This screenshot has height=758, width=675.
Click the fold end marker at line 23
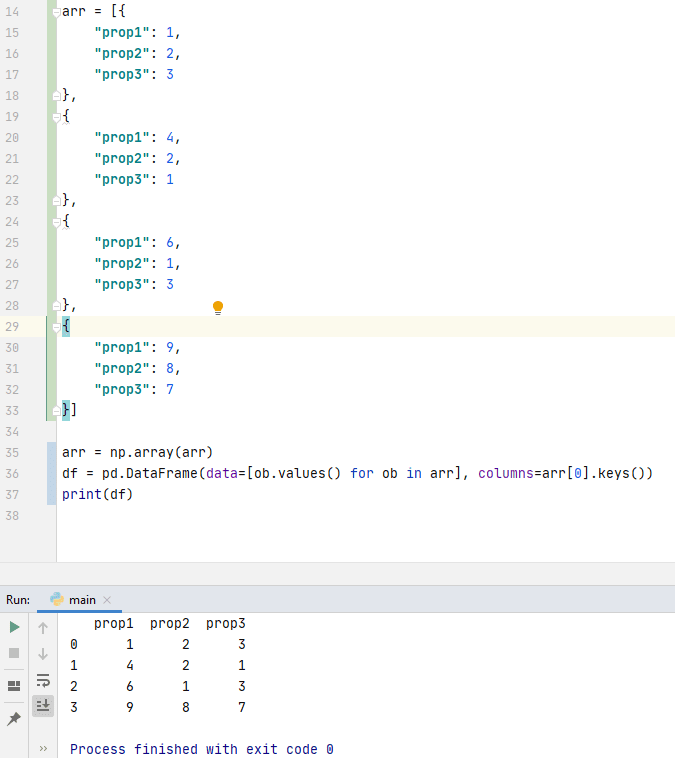(x=56, y=200)
